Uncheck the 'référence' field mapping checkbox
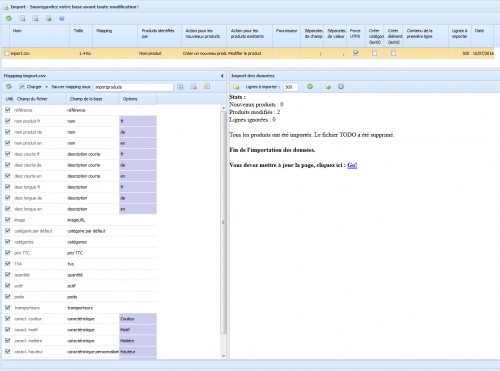 click(8, 110)
